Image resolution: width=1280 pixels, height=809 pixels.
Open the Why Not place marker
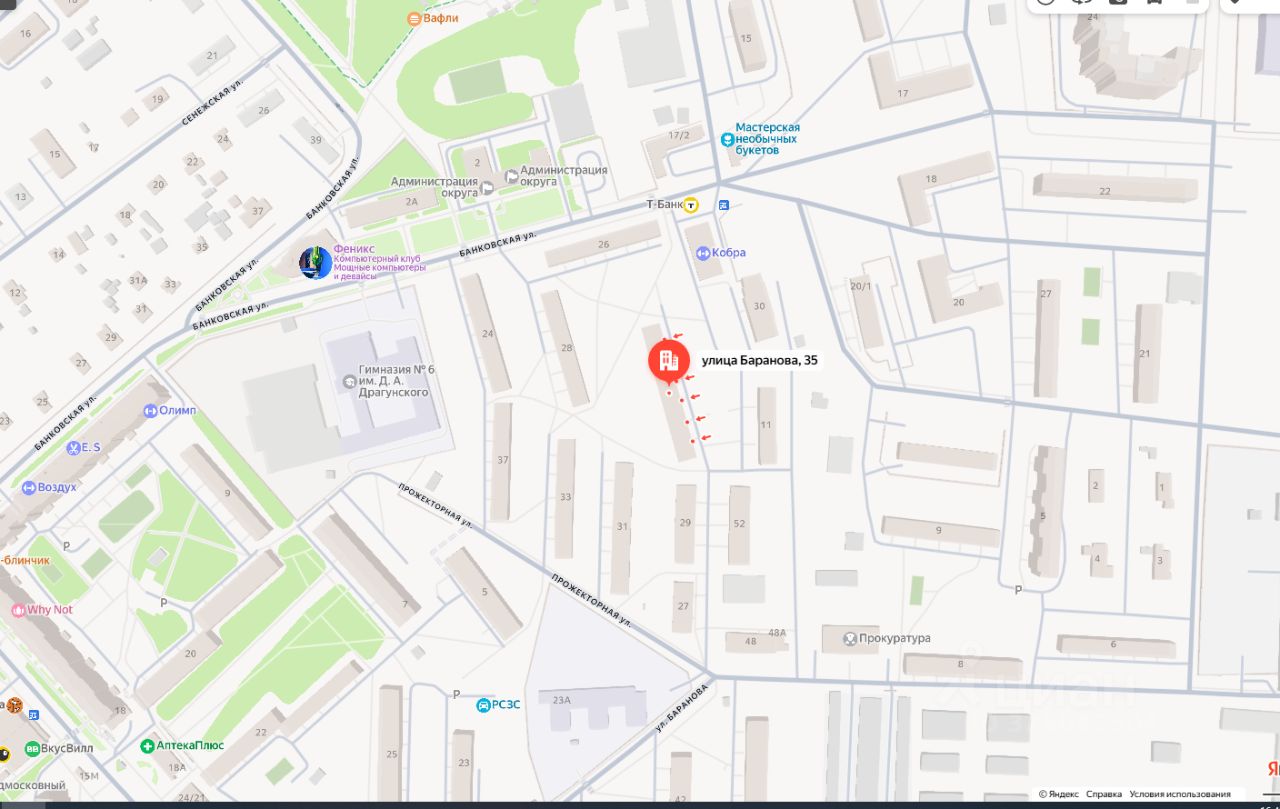coord(17,610)
